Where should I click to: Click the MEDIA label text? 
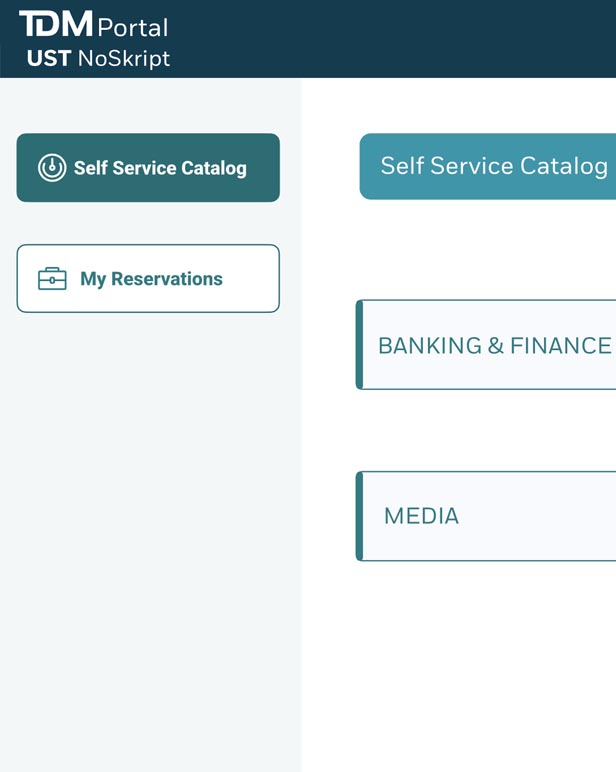click(x=421, y=516)
